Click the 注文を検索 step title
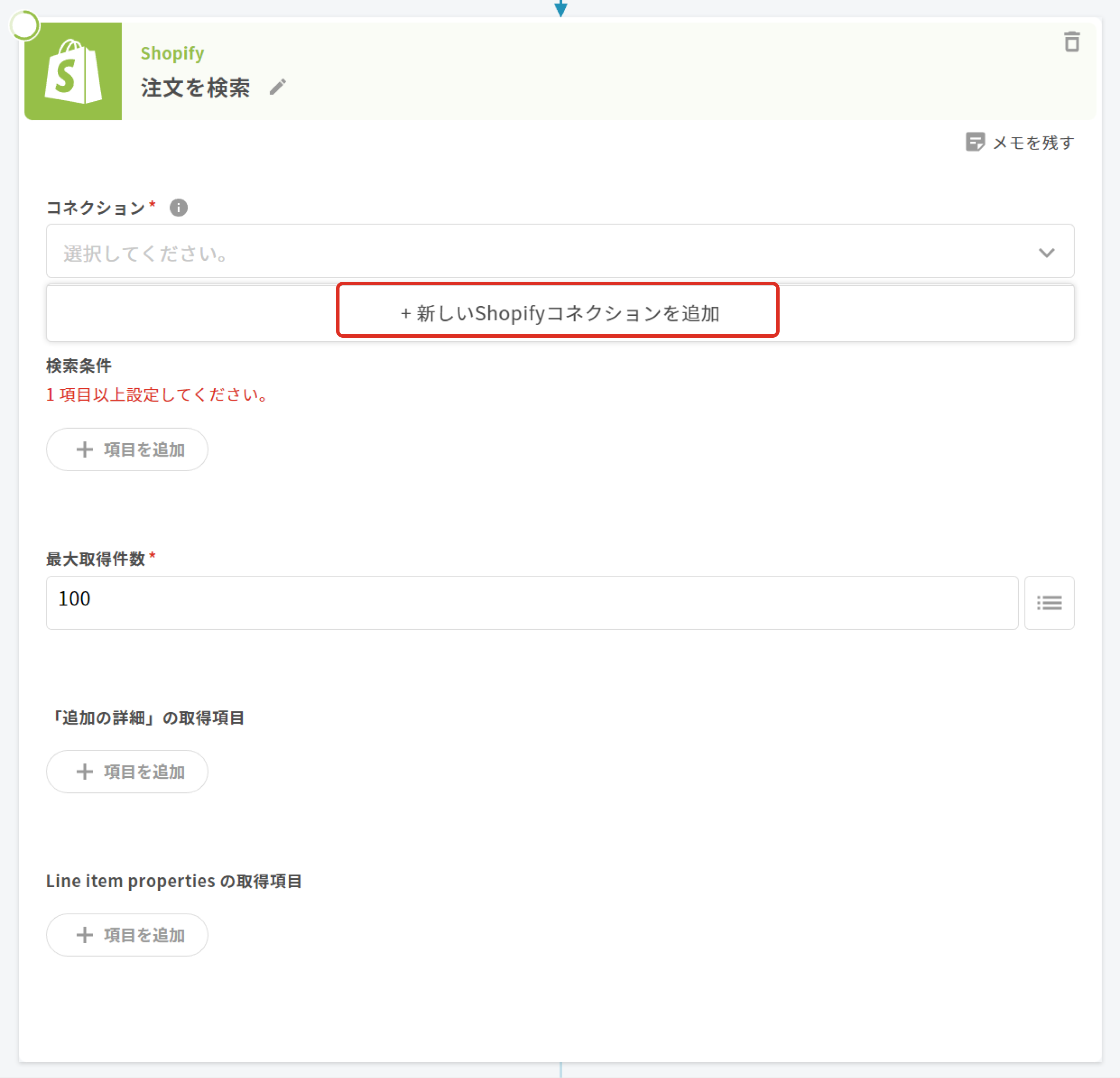 (x=196, y=88)
